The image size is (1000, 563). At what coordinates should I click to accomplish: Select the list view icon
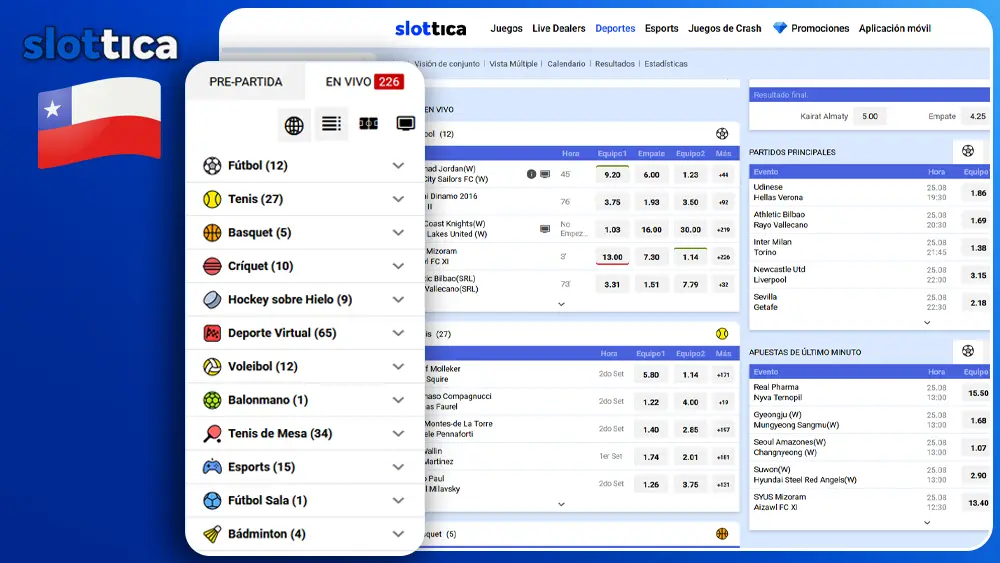tap(331, 124)
